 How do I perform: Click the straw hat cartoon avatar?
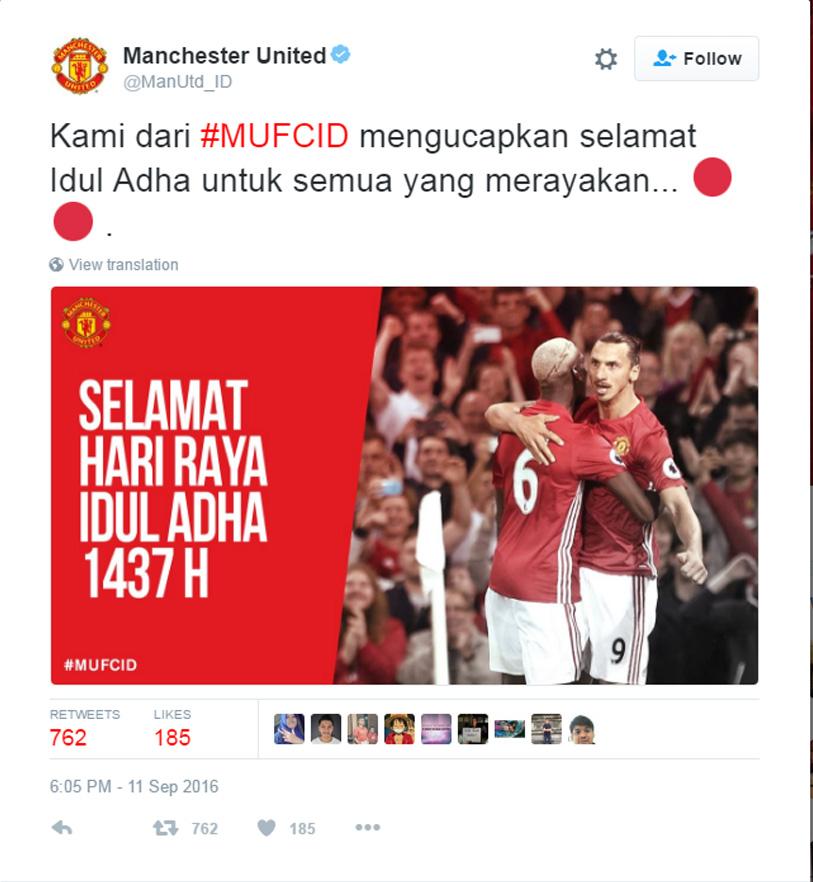(x=399, y=729)
